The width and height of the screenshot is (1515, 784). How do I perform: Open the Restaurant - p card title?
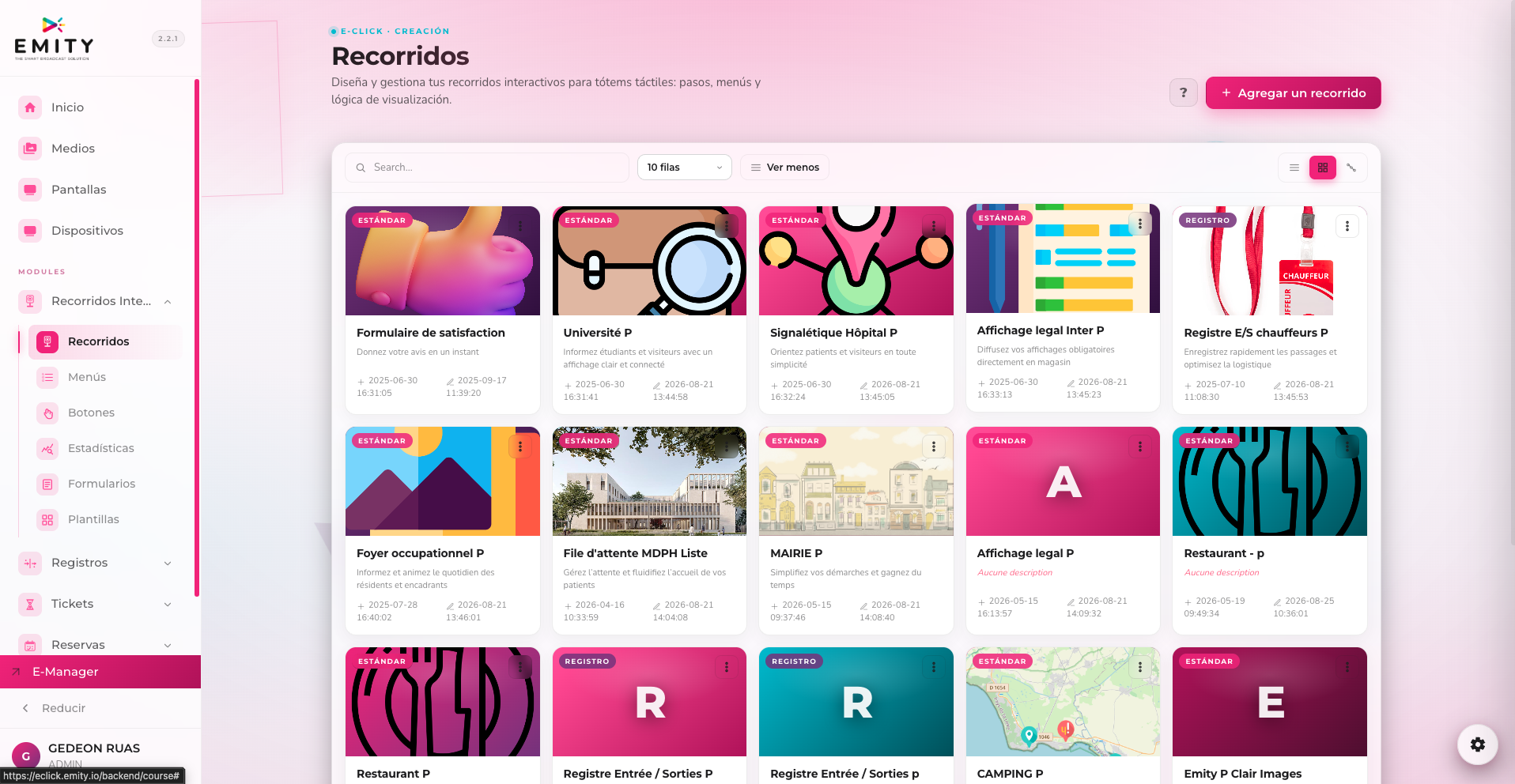(x=1223, y=553)
